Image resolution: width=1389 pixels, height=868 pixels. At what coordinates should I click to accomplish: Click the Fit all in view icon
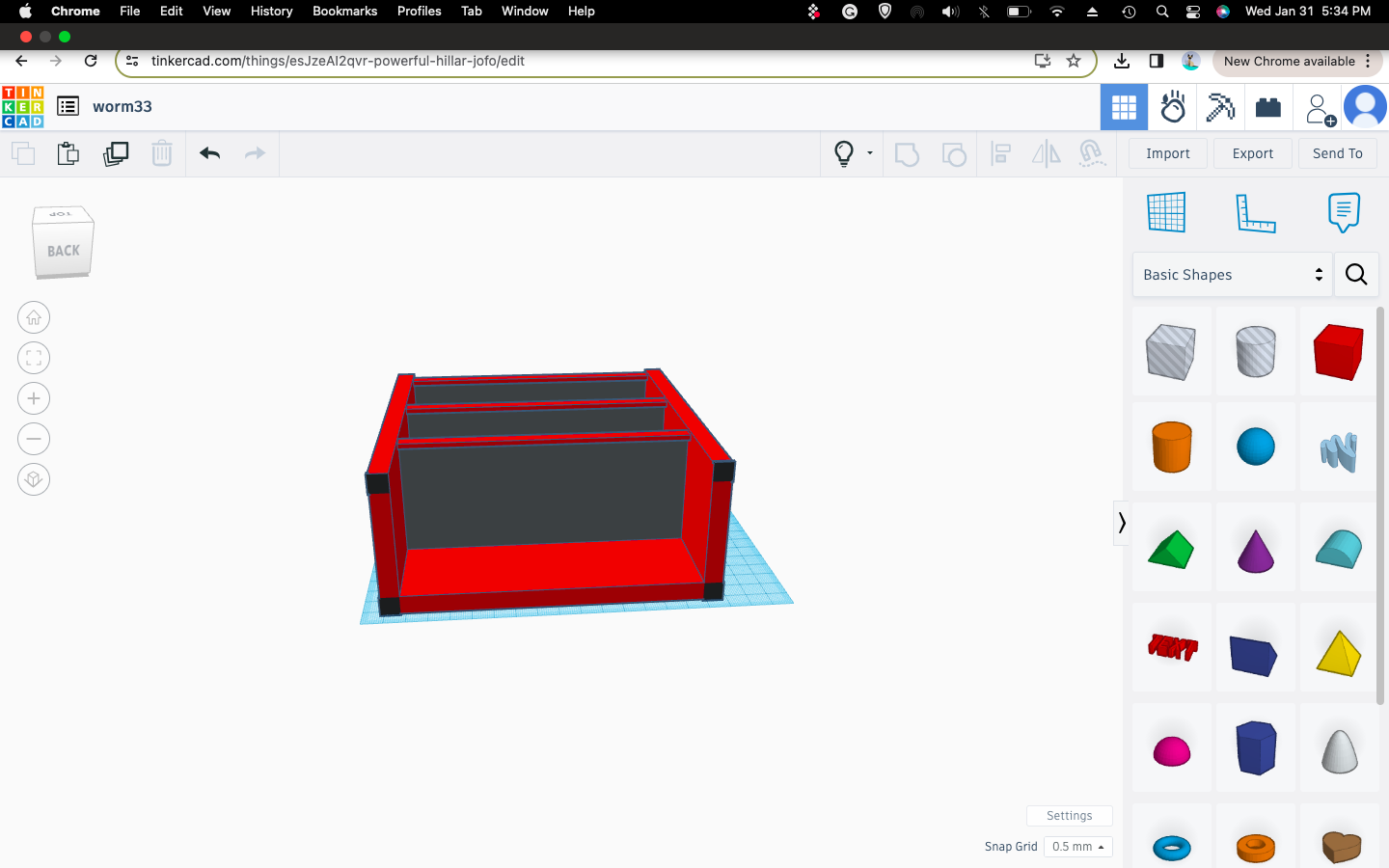(34, 358)
